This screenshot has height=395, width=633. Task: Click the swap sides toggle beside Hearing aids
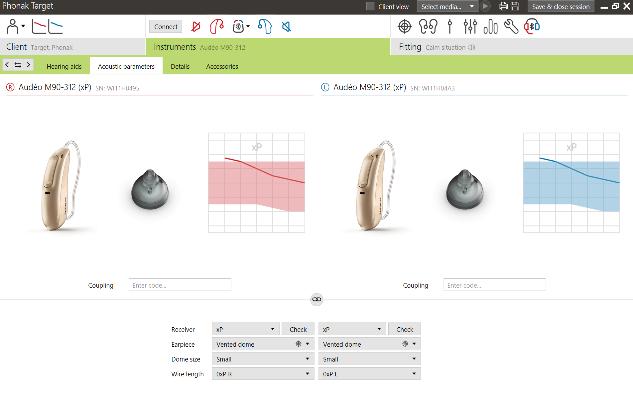coord(18,65)
